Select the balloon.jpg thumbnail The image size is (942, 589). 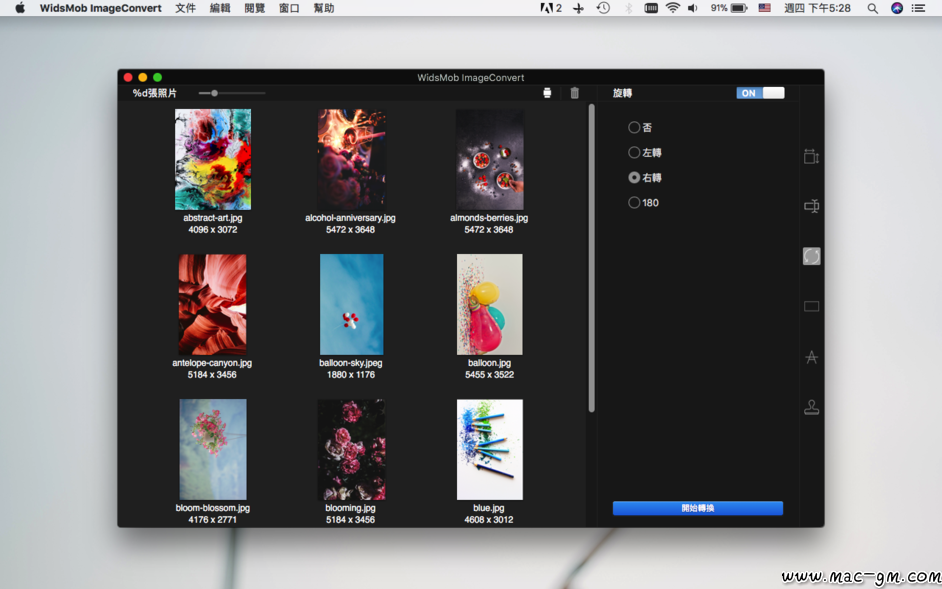[490, 304]
